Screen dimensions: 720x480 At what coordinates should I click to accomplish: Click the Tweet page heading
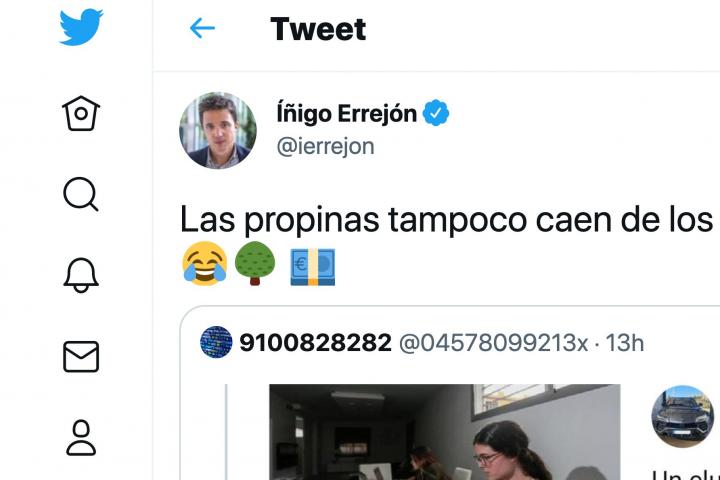[318, 29]
